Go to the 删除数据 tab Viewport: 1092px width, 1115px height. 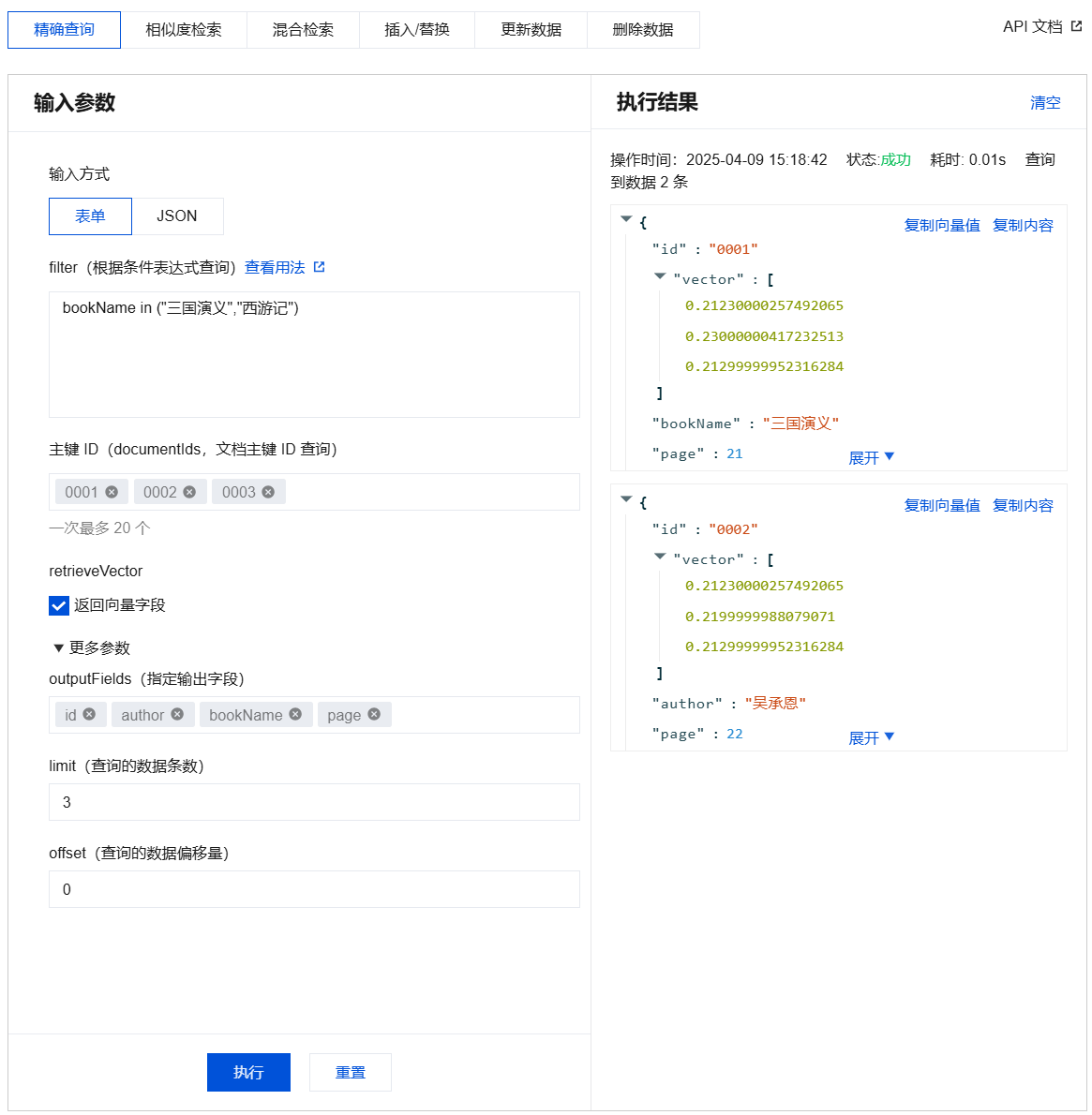[643, 30]
